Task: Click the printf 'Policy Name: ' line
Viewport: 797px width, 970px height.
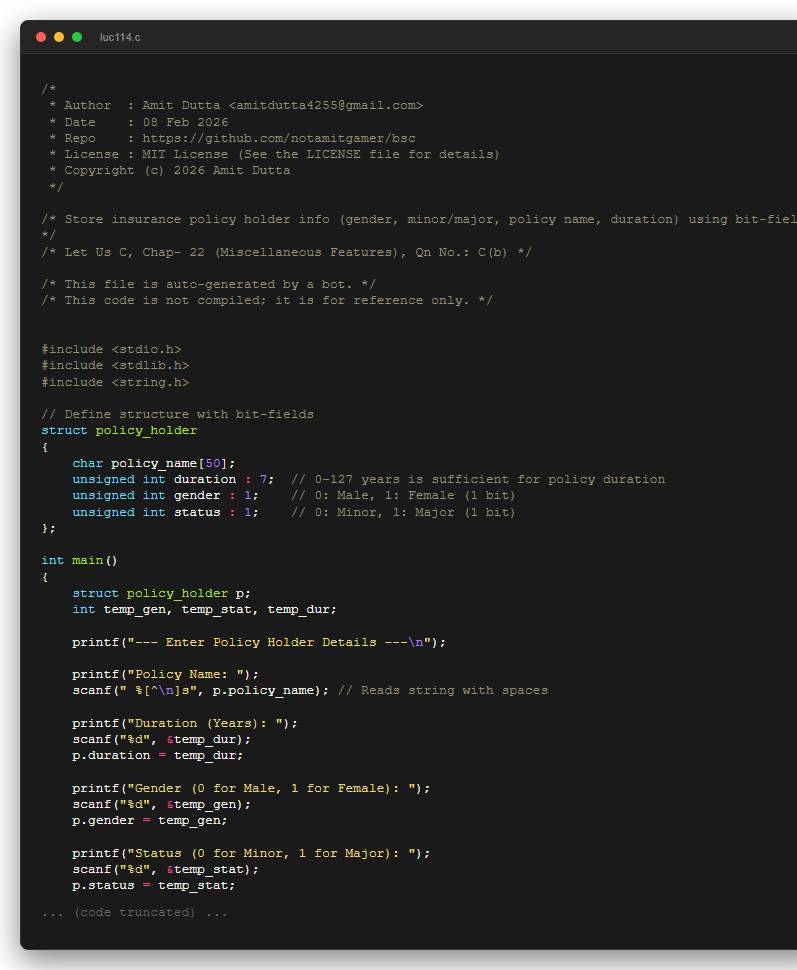Action: coord(165,674)
